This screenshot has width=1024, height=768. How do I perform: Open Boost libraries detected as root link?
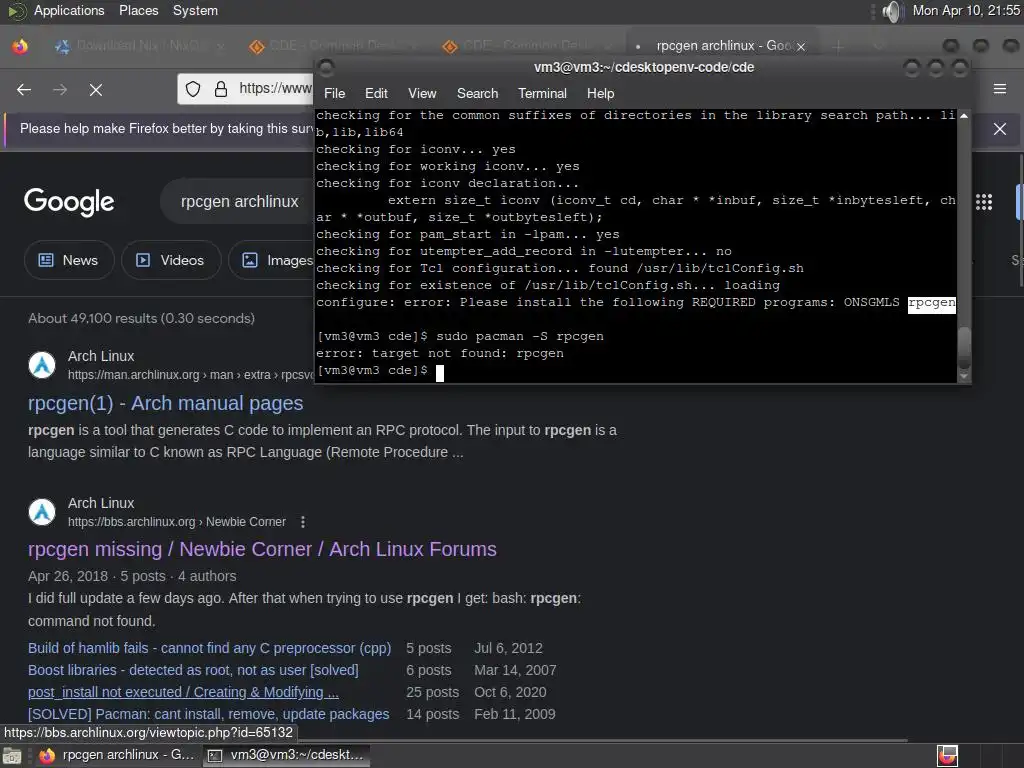click(x=193, y=670)
